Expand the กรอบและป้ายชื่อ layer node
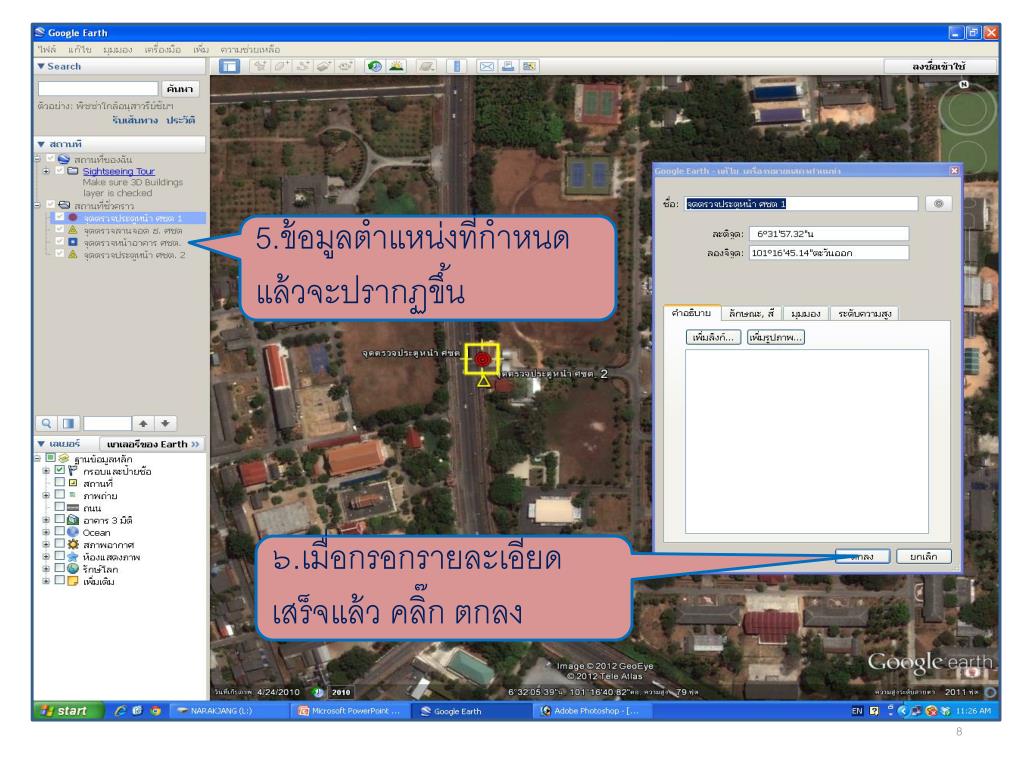This screenshot has height=768, width=1024. click(46, 470)
